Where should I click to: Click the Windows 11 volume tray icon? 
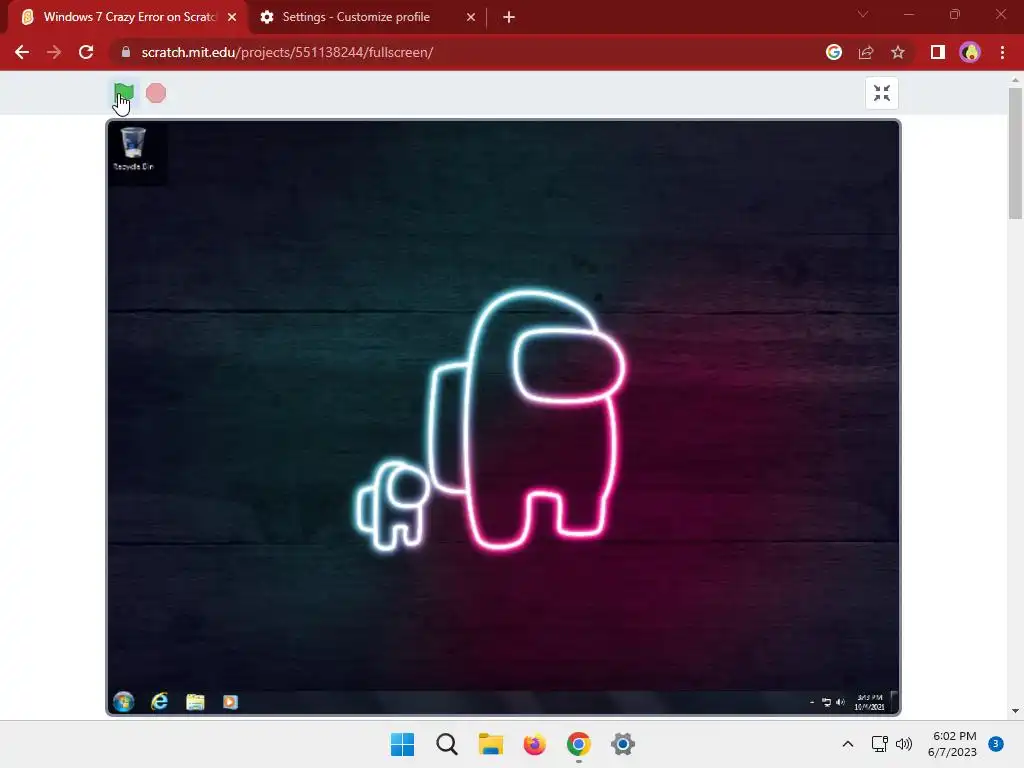click(904, 744)
